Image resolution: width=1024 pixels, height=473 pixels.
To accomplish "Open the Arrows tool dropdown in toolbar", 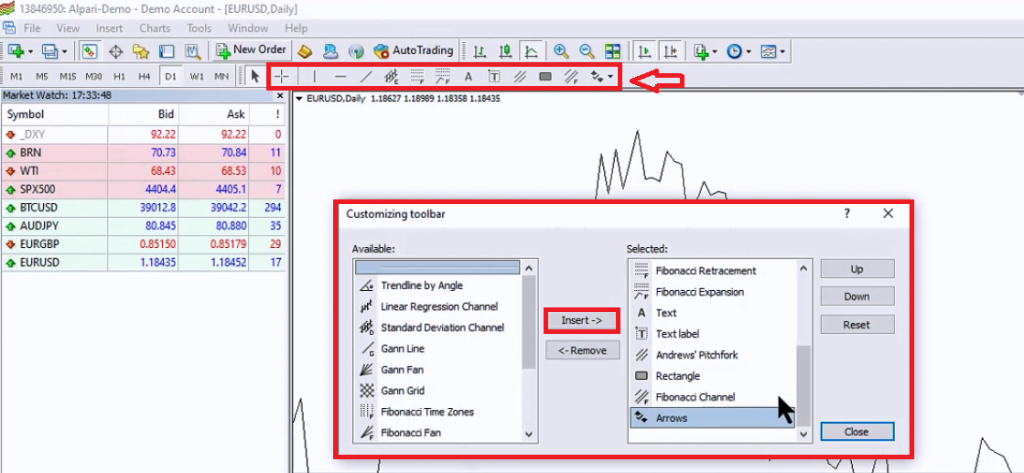I will pyautogui.click(x=609, y=76).
